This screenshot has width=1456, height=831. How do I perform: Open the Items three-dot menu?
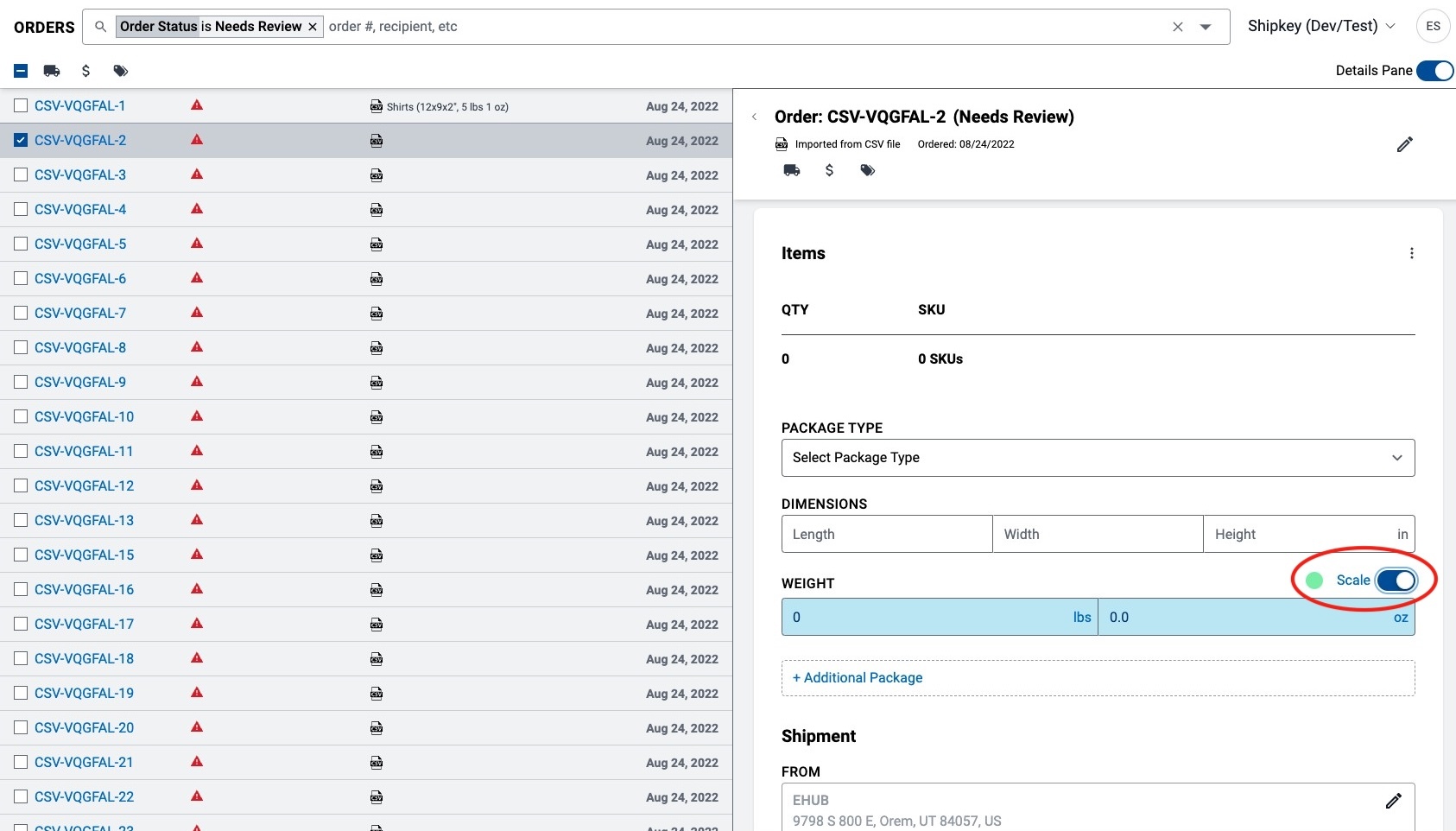point(1411,253)
